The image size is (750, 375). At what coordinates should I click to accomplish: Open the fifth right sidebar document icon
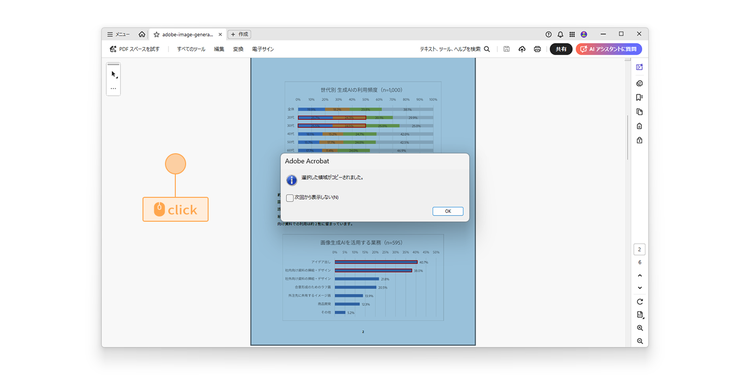[x=640, y=126]
